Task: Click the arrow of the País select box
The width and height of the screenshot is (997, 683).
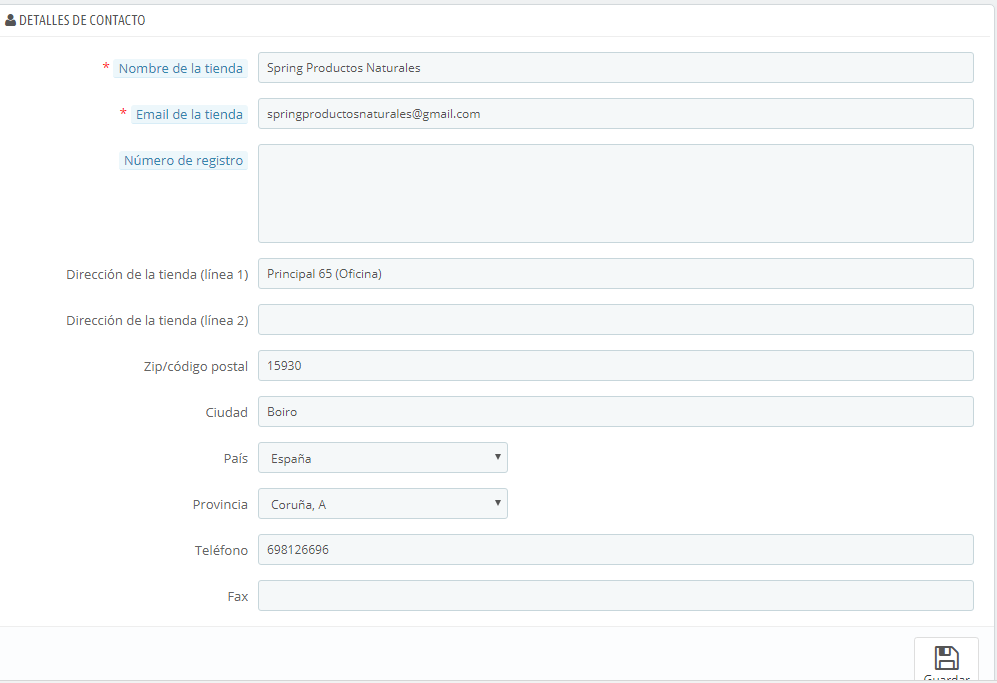Action: coord(497,457)
